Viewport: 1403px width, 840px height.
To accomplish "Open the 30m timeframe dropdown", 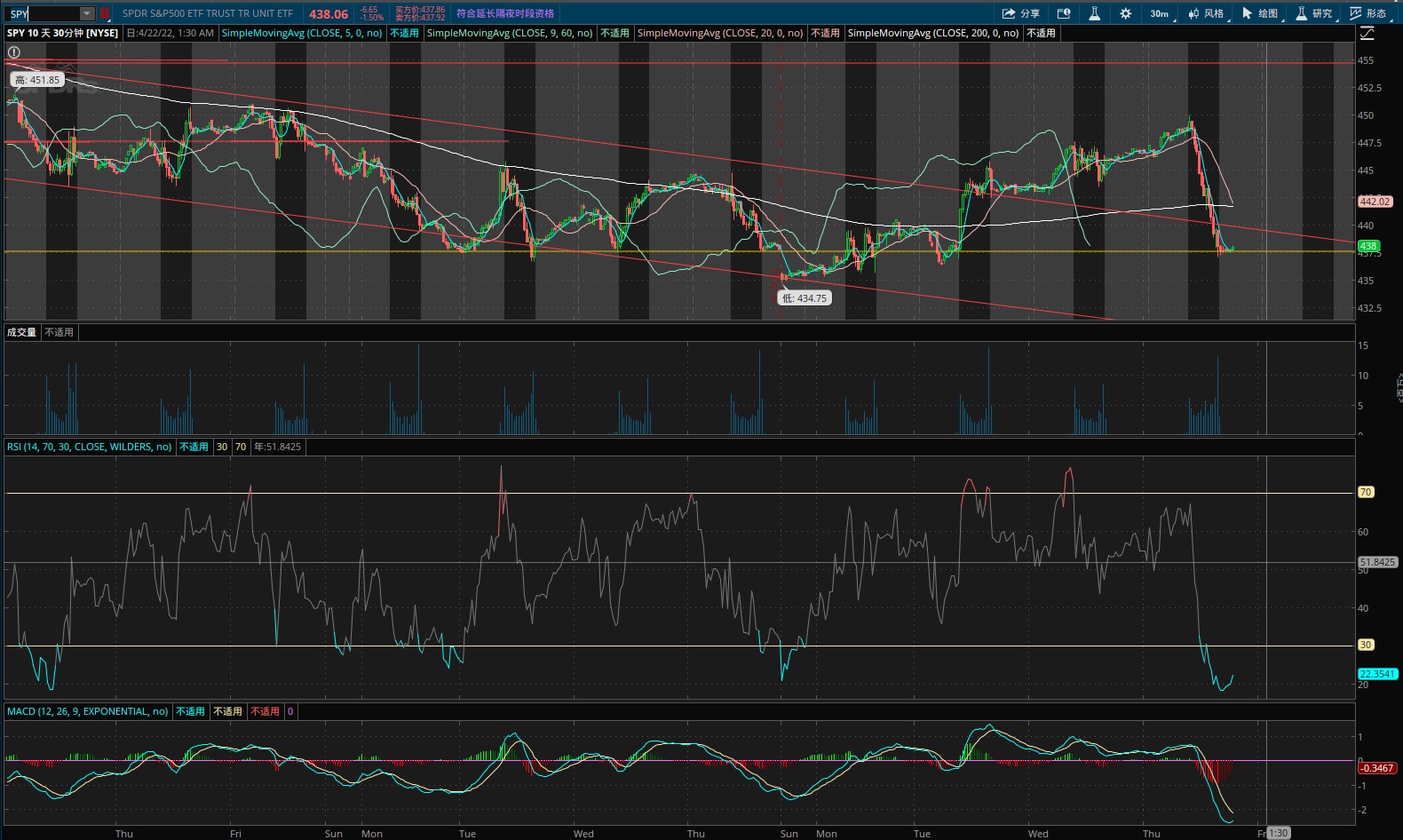I will [x=1161, y=13].
